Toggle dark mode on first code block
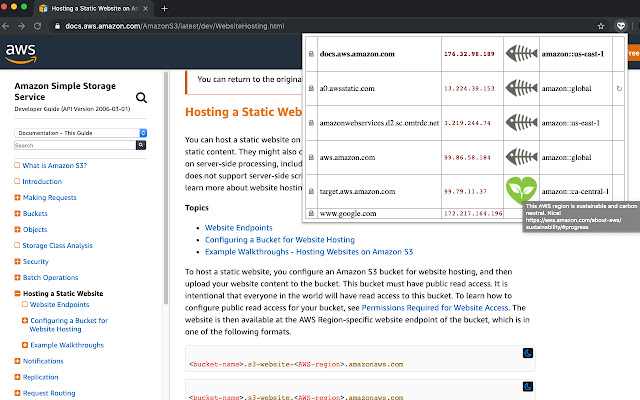This screenshot has width=640, height=400. (528, 353)
